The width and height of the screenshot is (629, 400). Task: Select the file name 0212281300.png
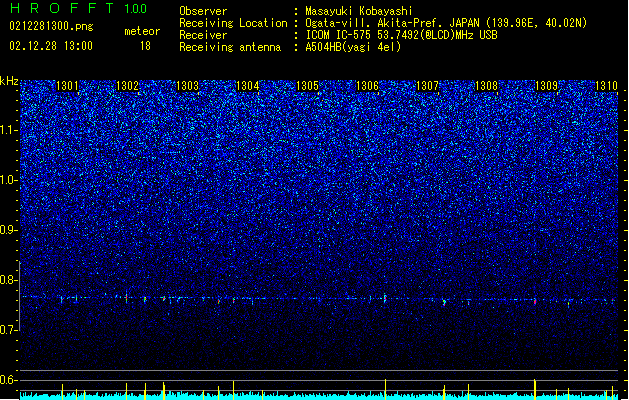(x=51, y=26)
